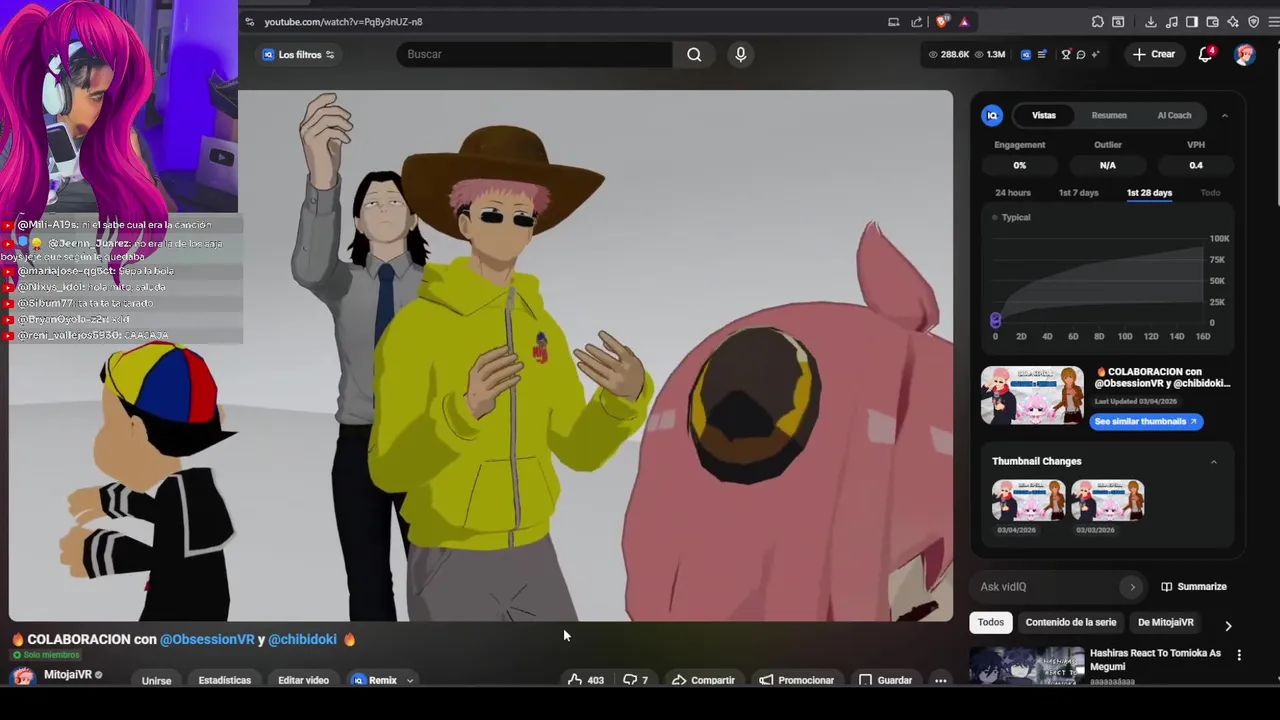Focus the Buscar search field
The height and width of the screenshot is (720, 1280).
coord(535,54)
